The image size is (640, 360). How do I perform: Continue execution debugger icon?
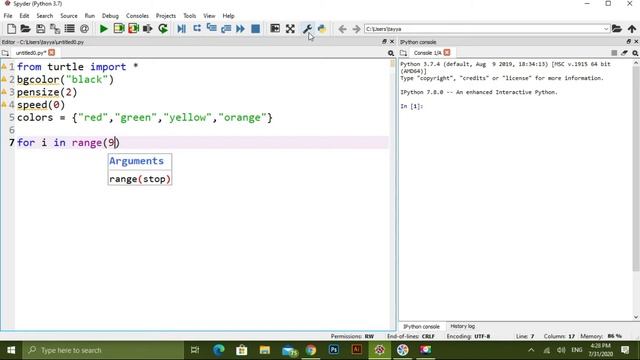tap(240, 29)
